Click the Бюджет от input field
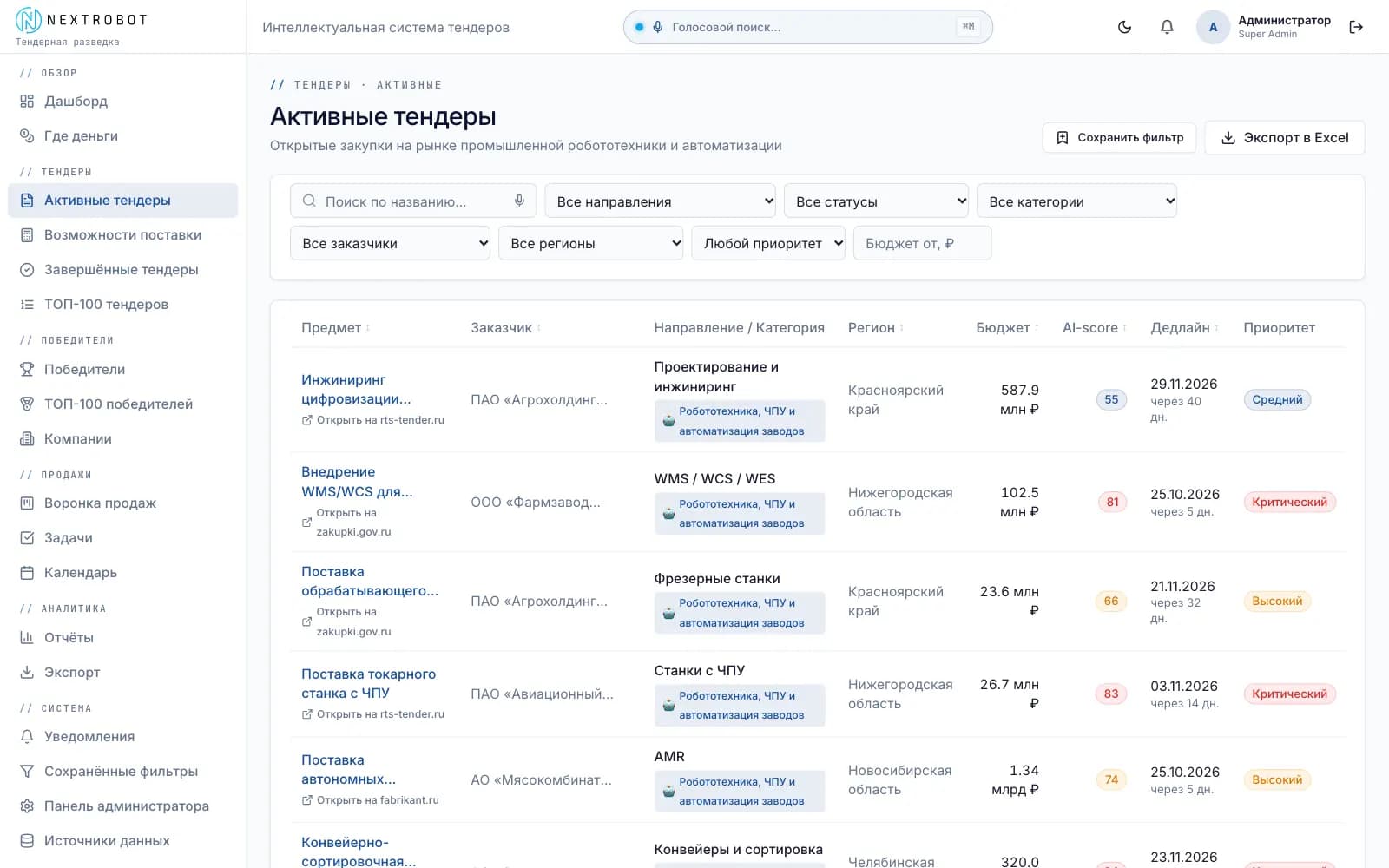This screenshot has width=1389, height=868. pos(922,243)
